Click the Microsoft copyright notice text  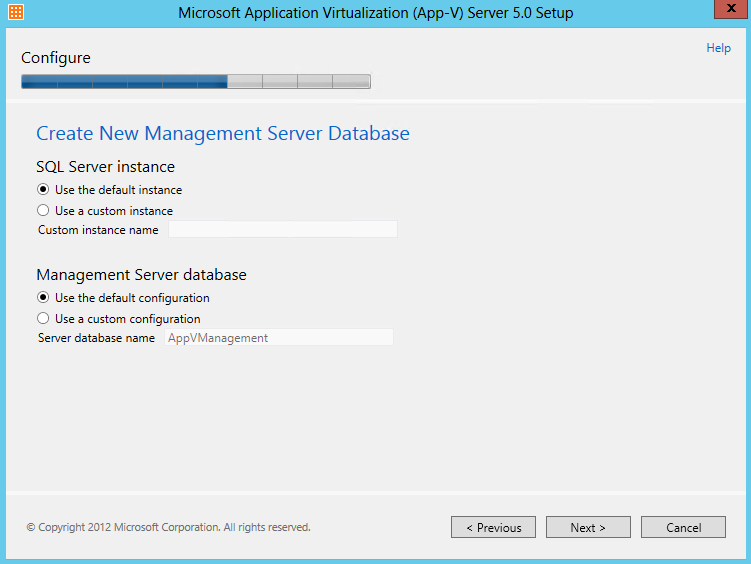(169, 527)
